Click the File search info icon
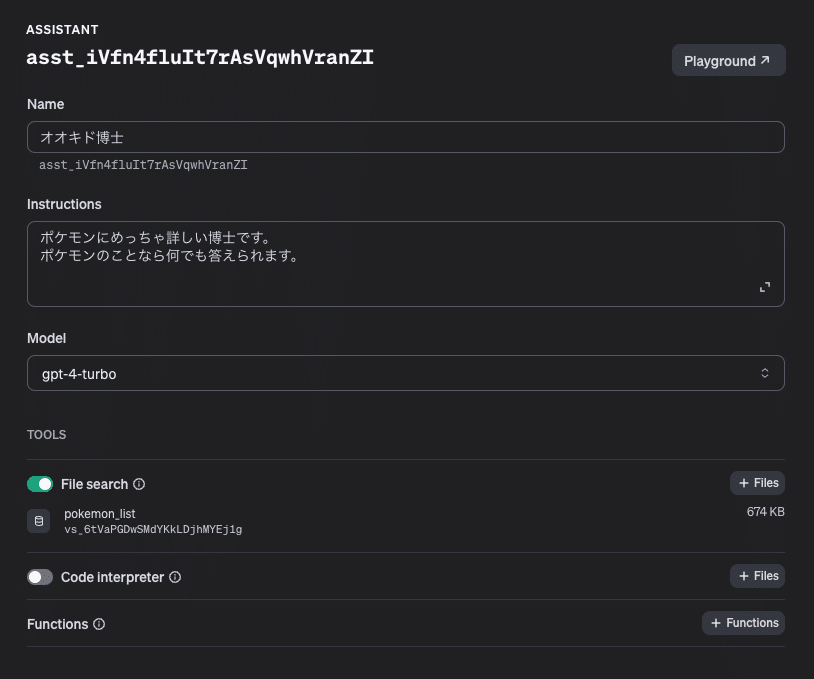The image size is (814, 679). pyautogui.click(x=140, y=484)
